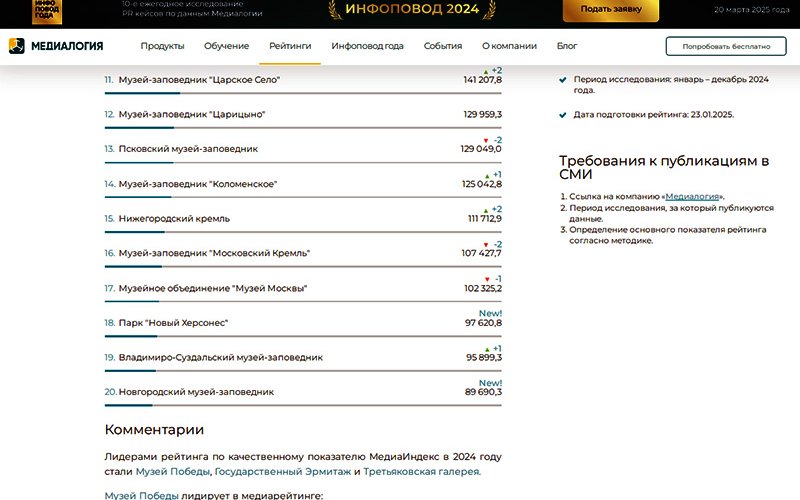
Task: Open the Третьяковская галерея link
Action: [x=421, y=471]
